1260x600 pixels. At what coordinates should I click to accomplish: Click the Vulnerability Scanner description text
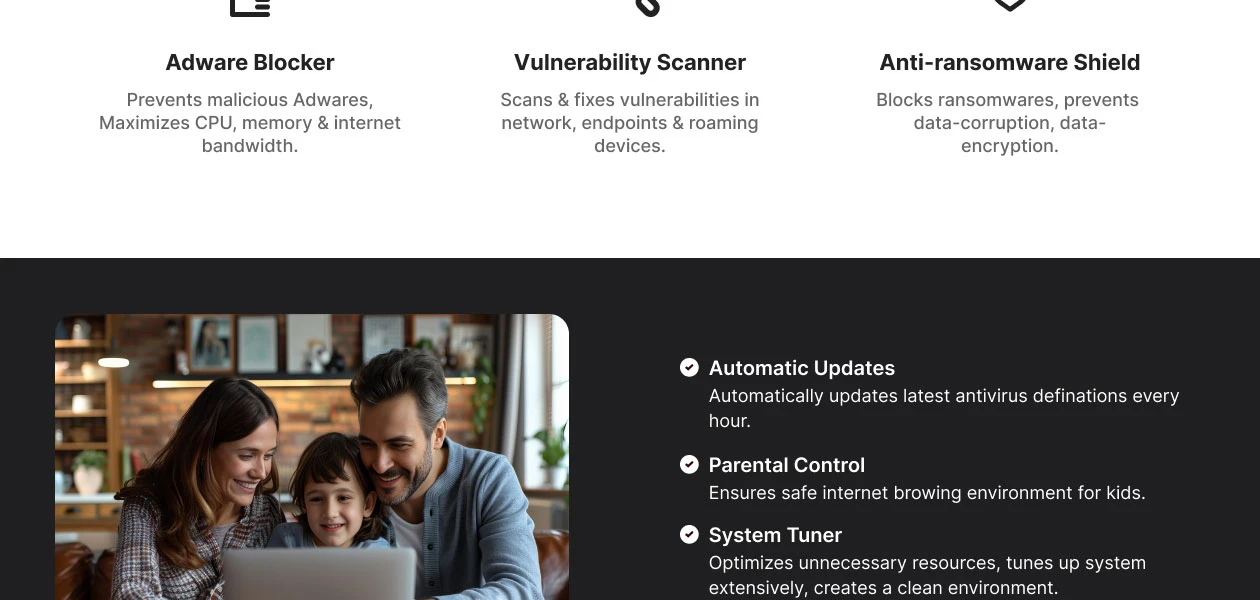tap(630, 123)
